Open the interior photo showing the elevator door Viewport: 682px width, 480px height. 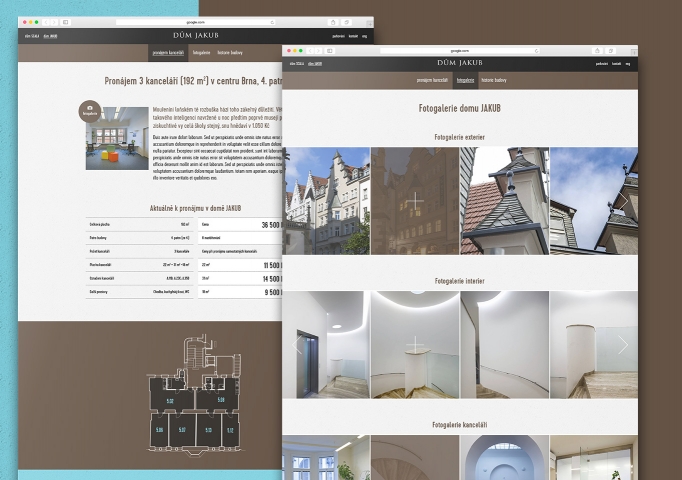(326, 345)
